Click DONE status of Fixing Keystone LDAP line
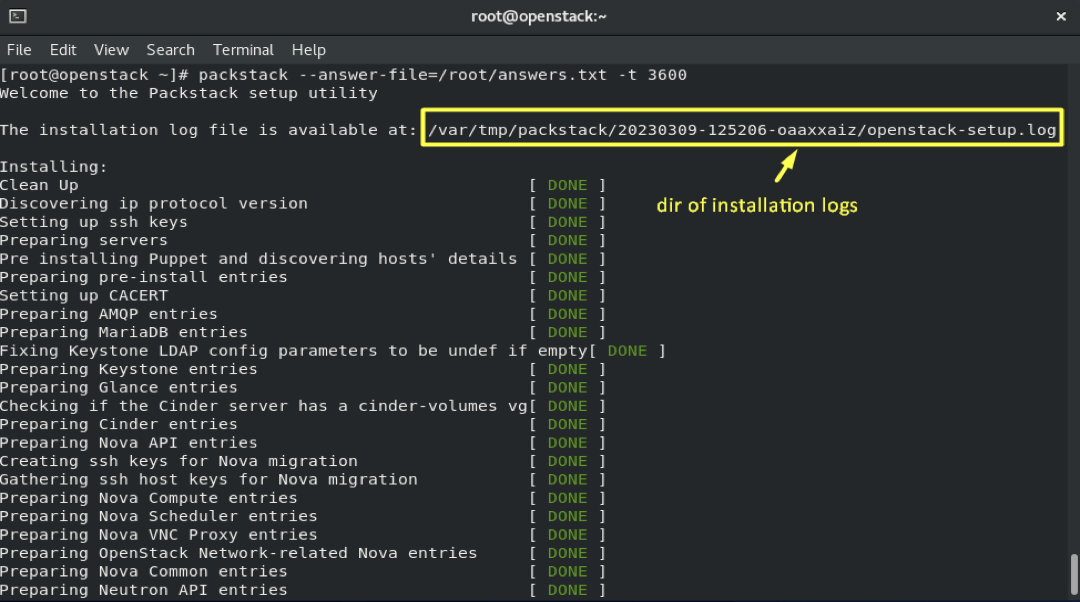 (627, 351)
